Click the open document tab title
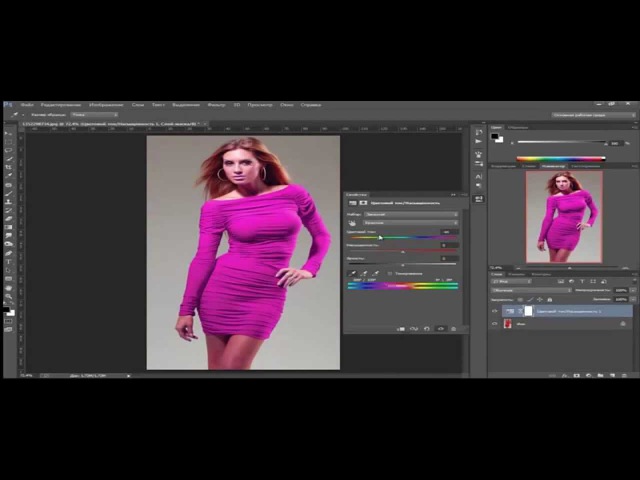Image resolution: width=640 pixels, height=480 pixels. (x=100, y=123)
